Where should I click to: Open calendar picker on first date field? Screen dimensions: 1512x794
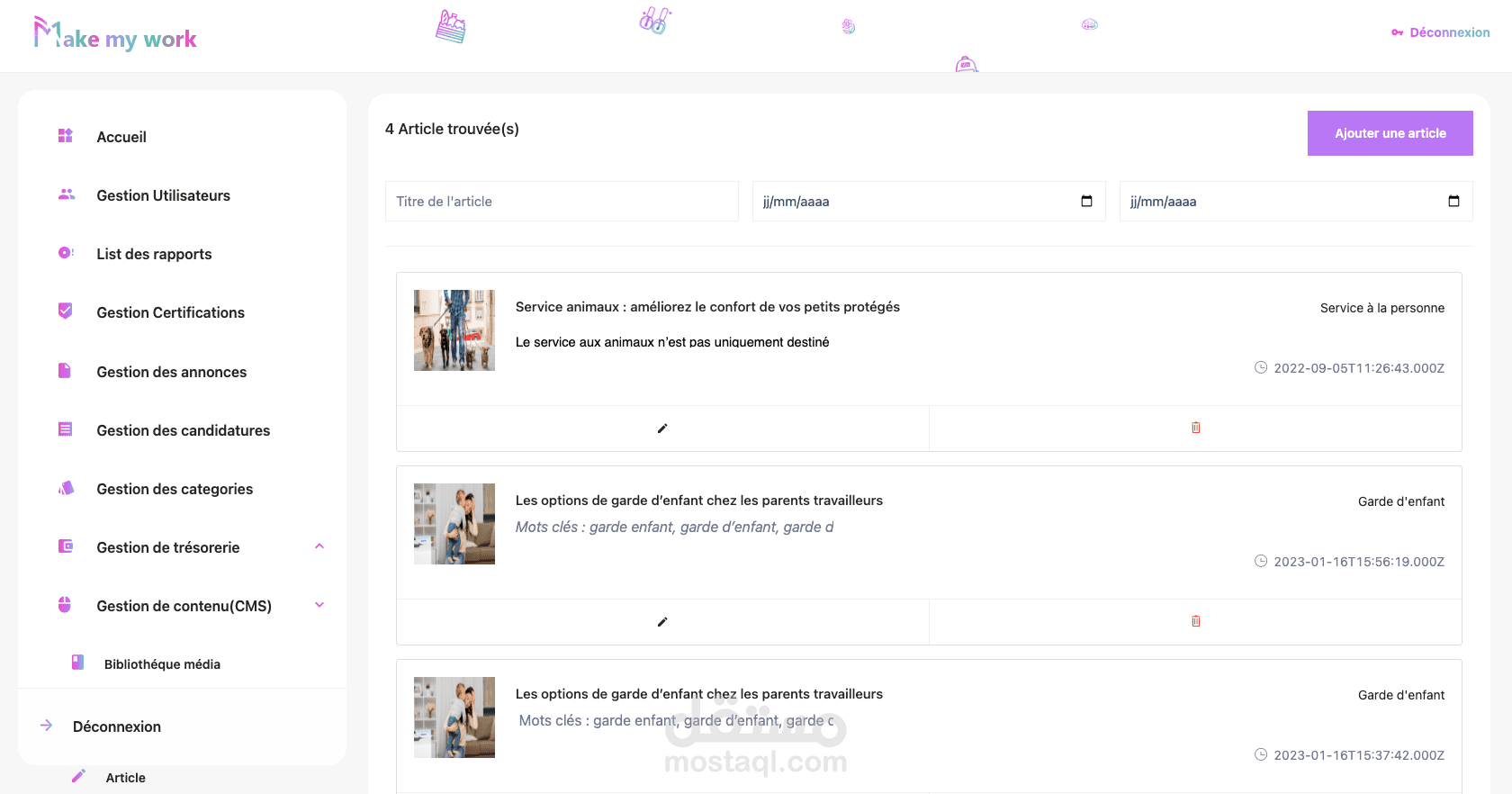[x=1086, y=201]
